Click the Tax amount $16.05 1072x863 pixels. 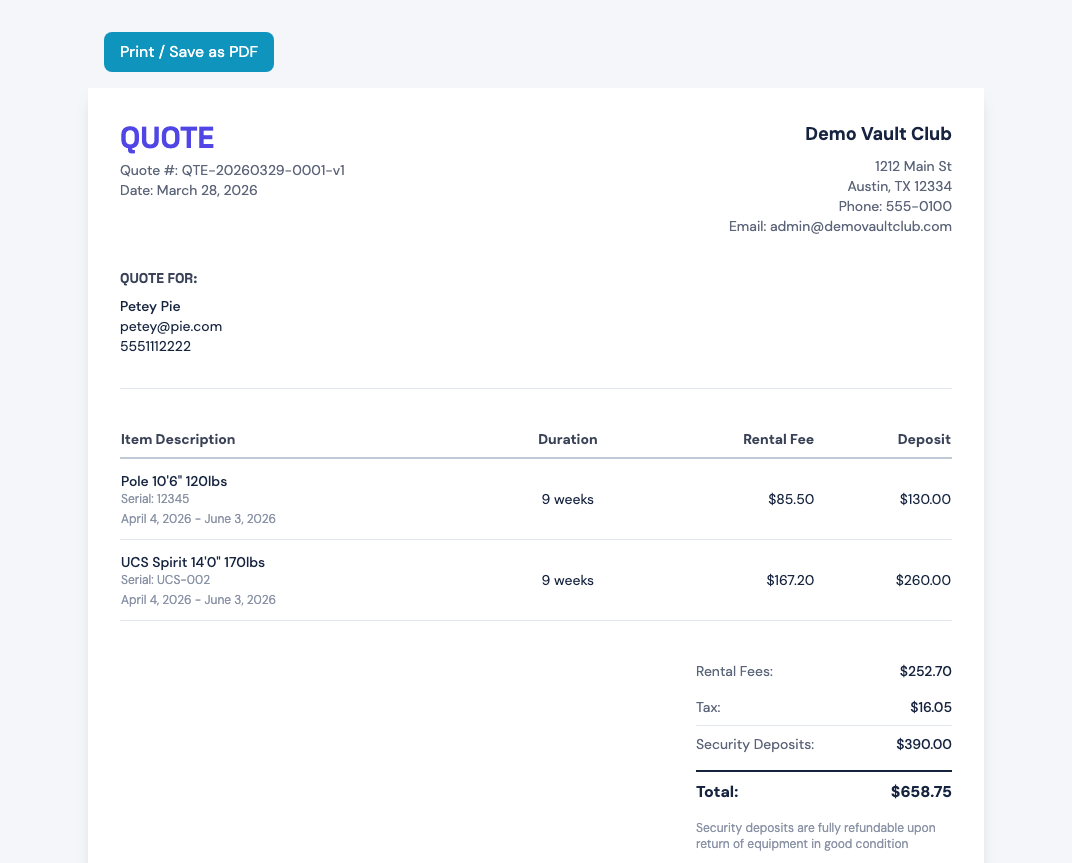point(930,707)
